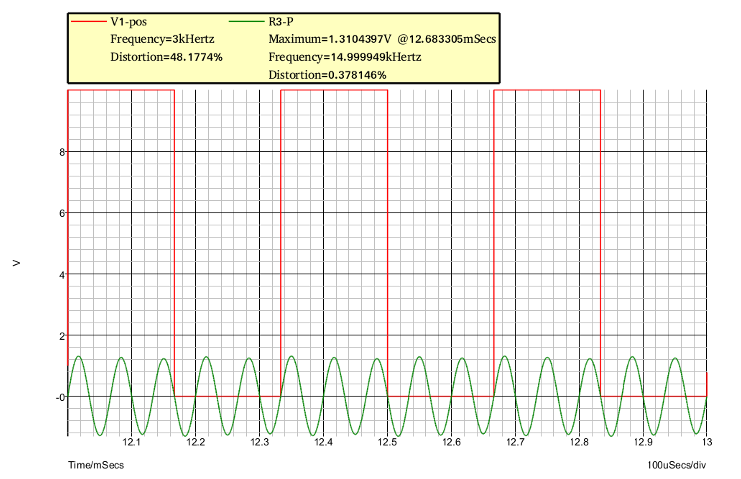Click the Distortion=0.378146% measurement

(327, 75)
